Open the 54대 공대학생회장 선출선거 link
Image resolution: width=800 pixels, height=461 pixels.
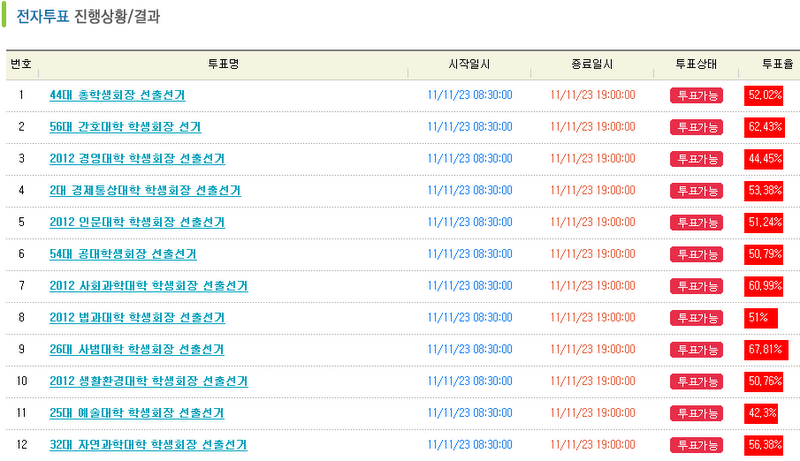(123, 254)
